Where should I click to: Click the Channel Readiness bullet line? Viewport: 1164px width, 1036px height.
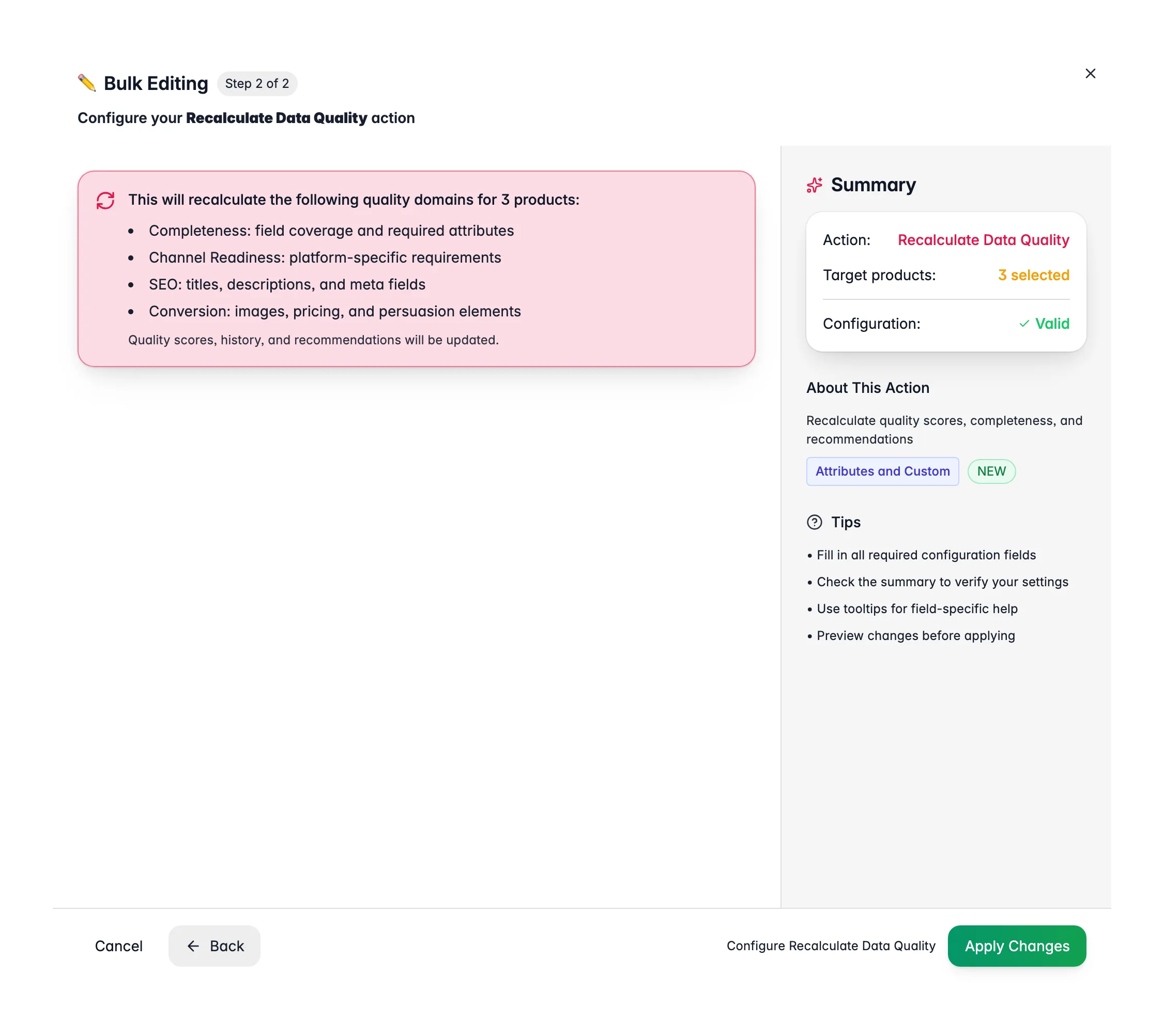pyautogui.click(x=325, y=257)
